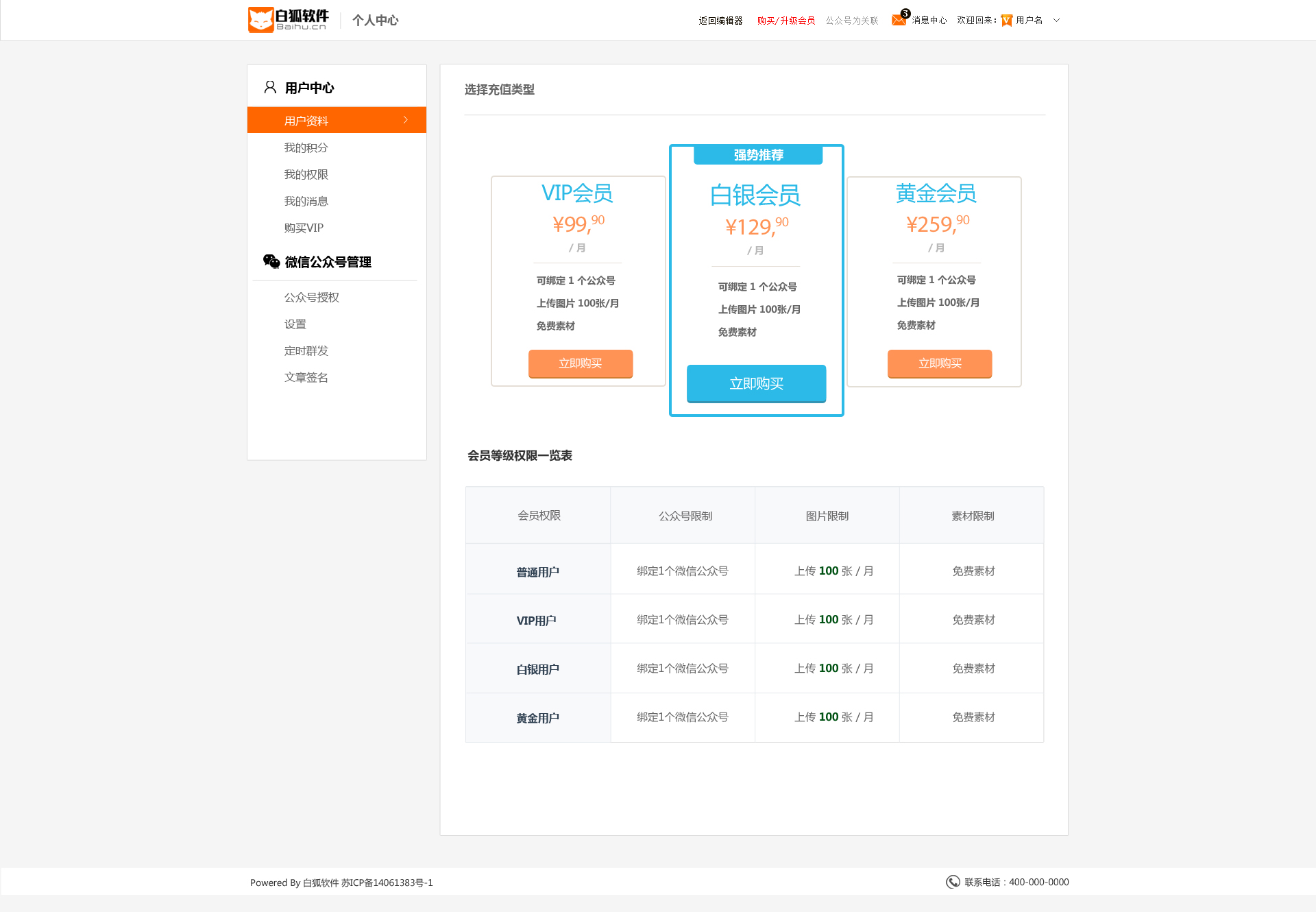
Task: Open the message center envelope icon
Action: tap(899, 20)
